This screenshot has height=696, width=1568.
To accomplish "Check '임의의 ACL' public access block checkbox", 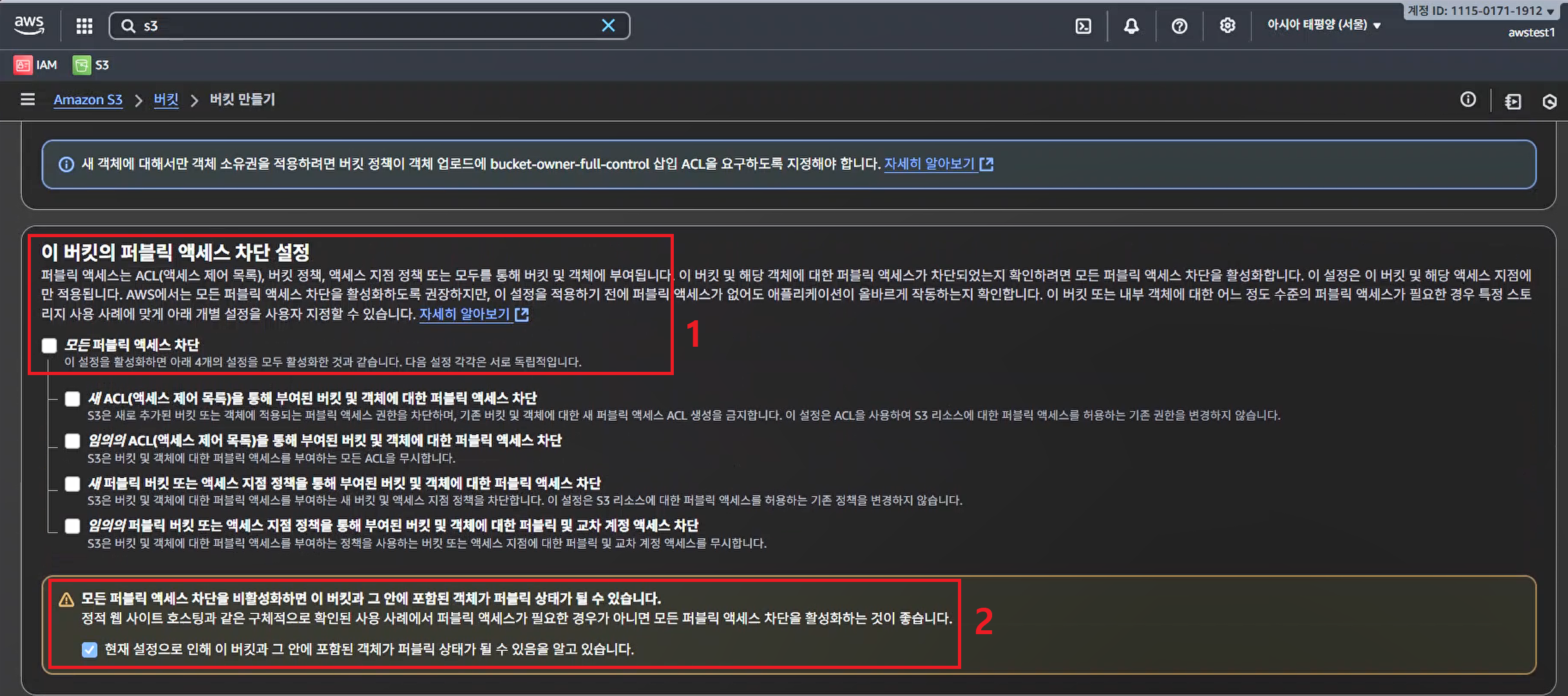I will 72,441.
